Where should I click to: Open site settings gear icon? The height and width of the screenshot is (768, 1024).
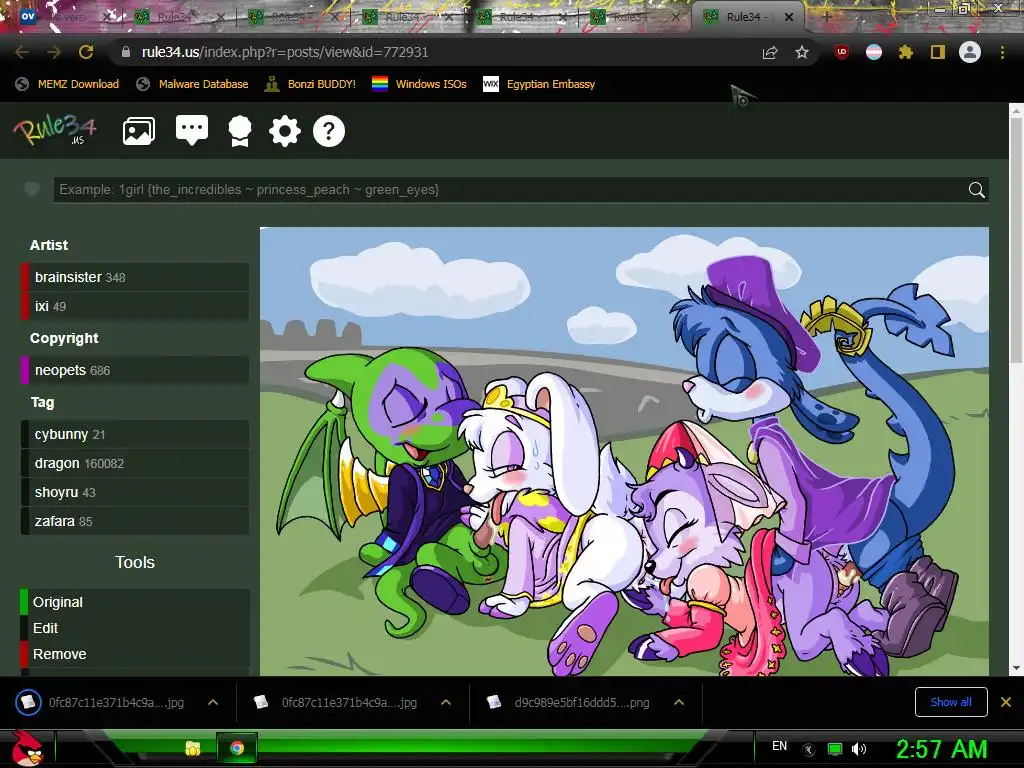(x=285, y=131)
